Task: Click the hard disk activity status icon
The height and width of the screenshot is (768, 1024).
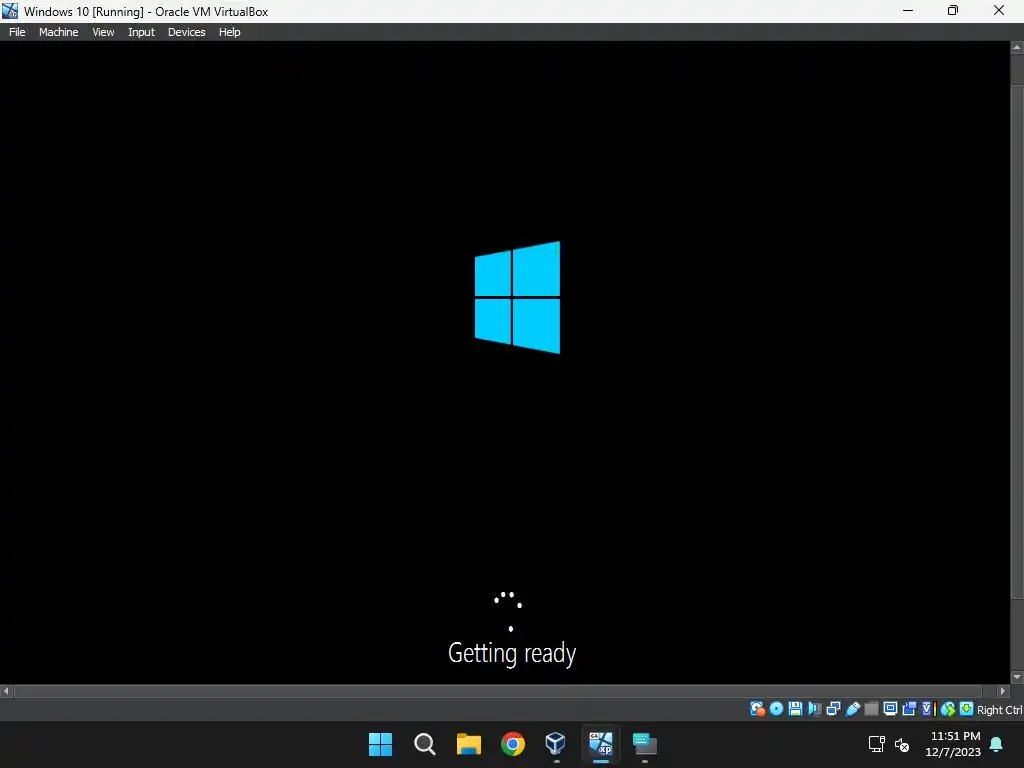Action: point(758,709)
